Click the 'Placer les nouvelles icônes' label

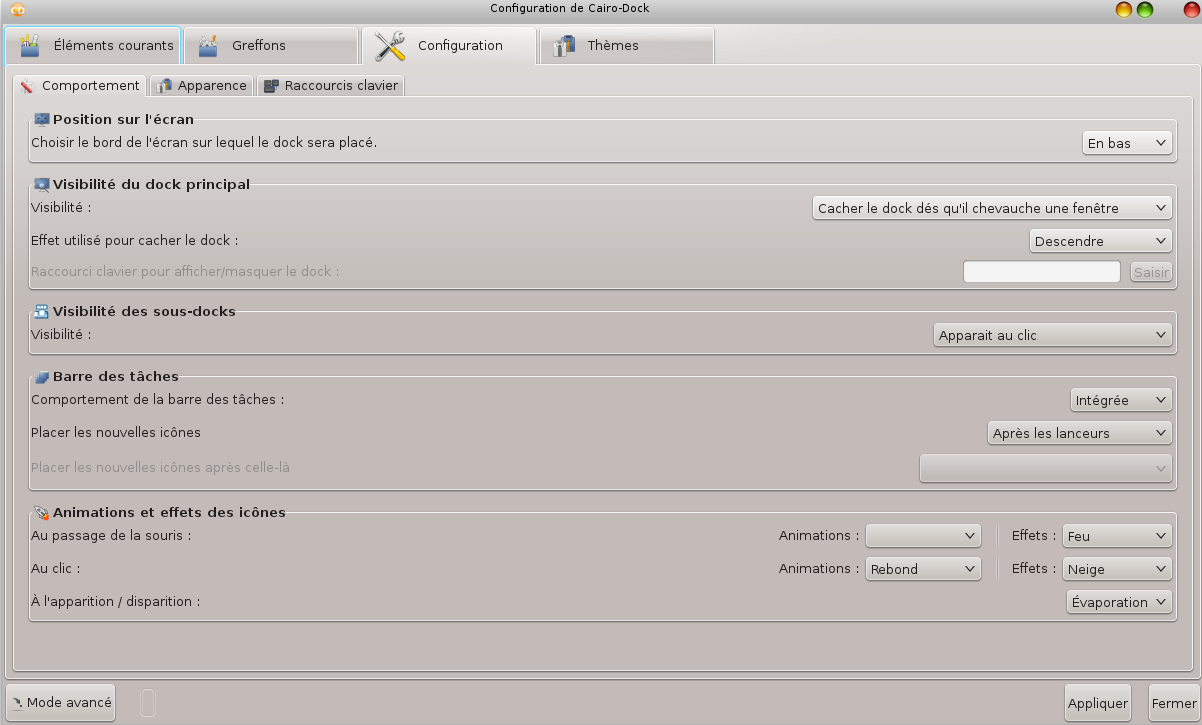click(116, 433)
